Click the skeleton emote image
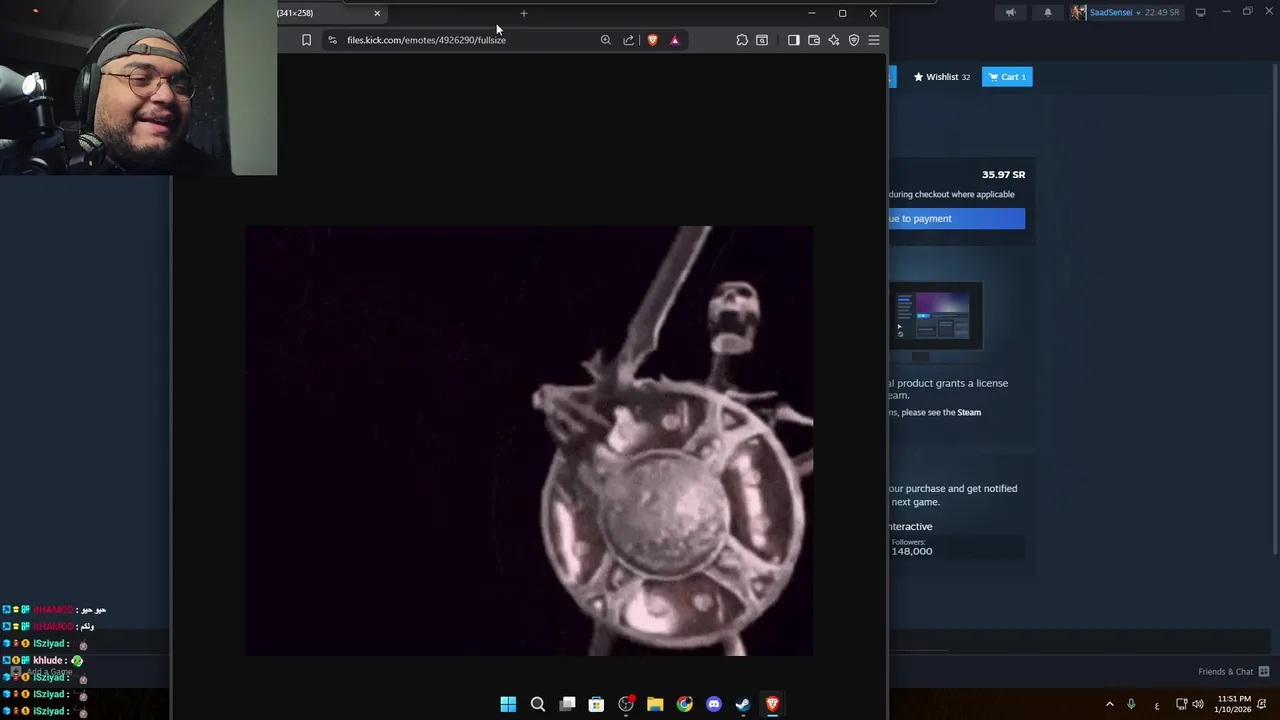This screenshot has width=1280, height=720. point(529,441)
